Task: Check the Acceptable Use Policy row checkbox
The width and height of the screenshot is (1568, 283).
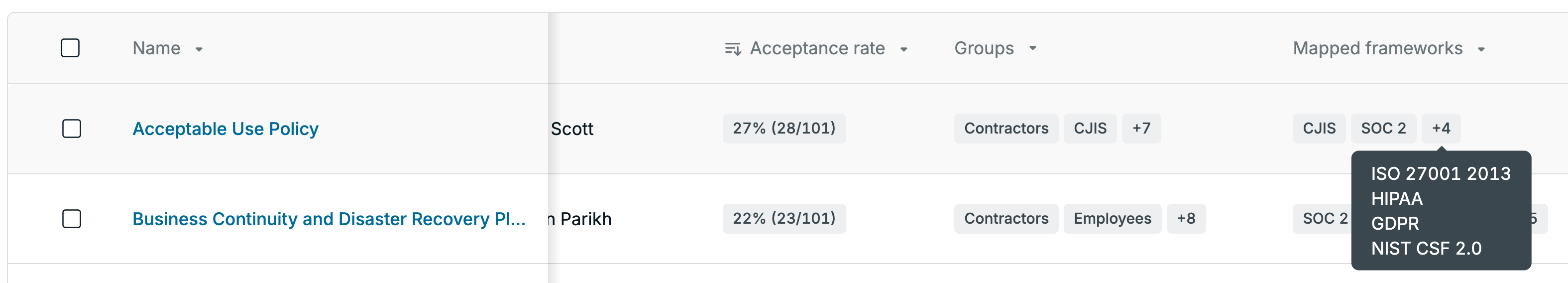Action: click(71, 129)
